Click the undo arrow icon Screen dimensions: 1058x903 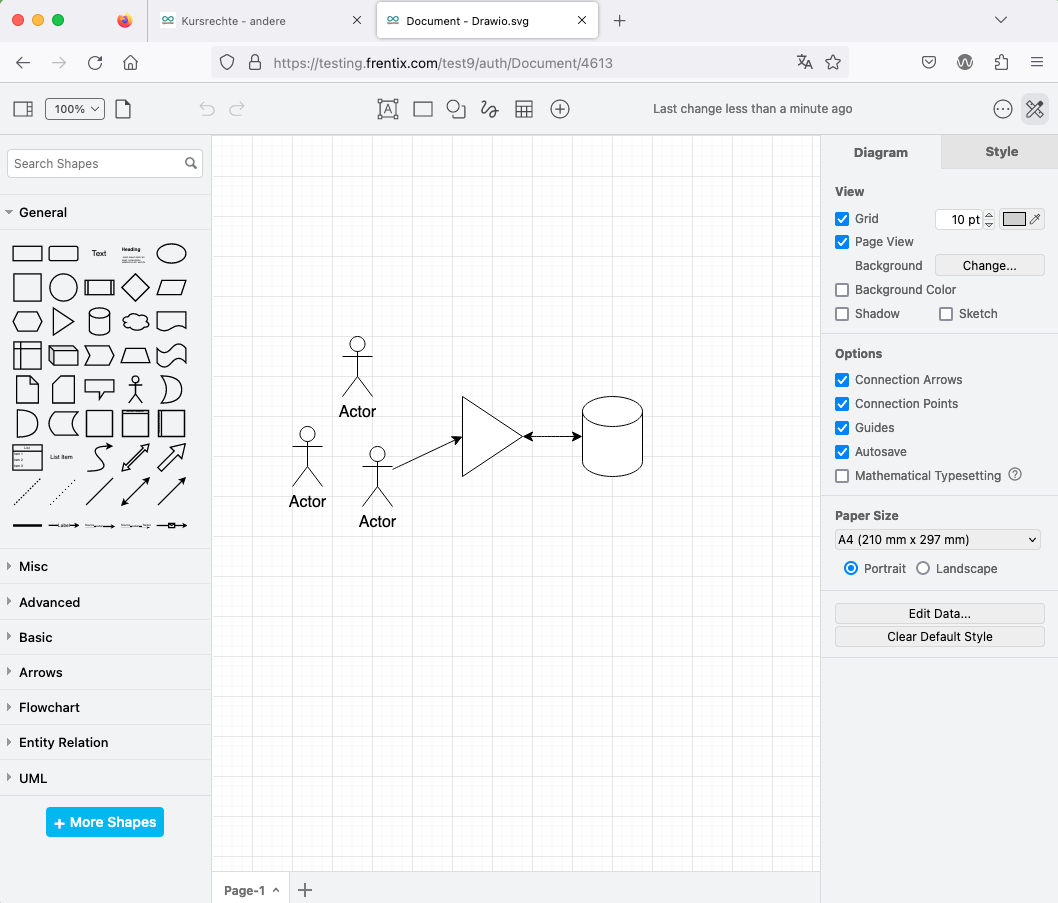207,109
